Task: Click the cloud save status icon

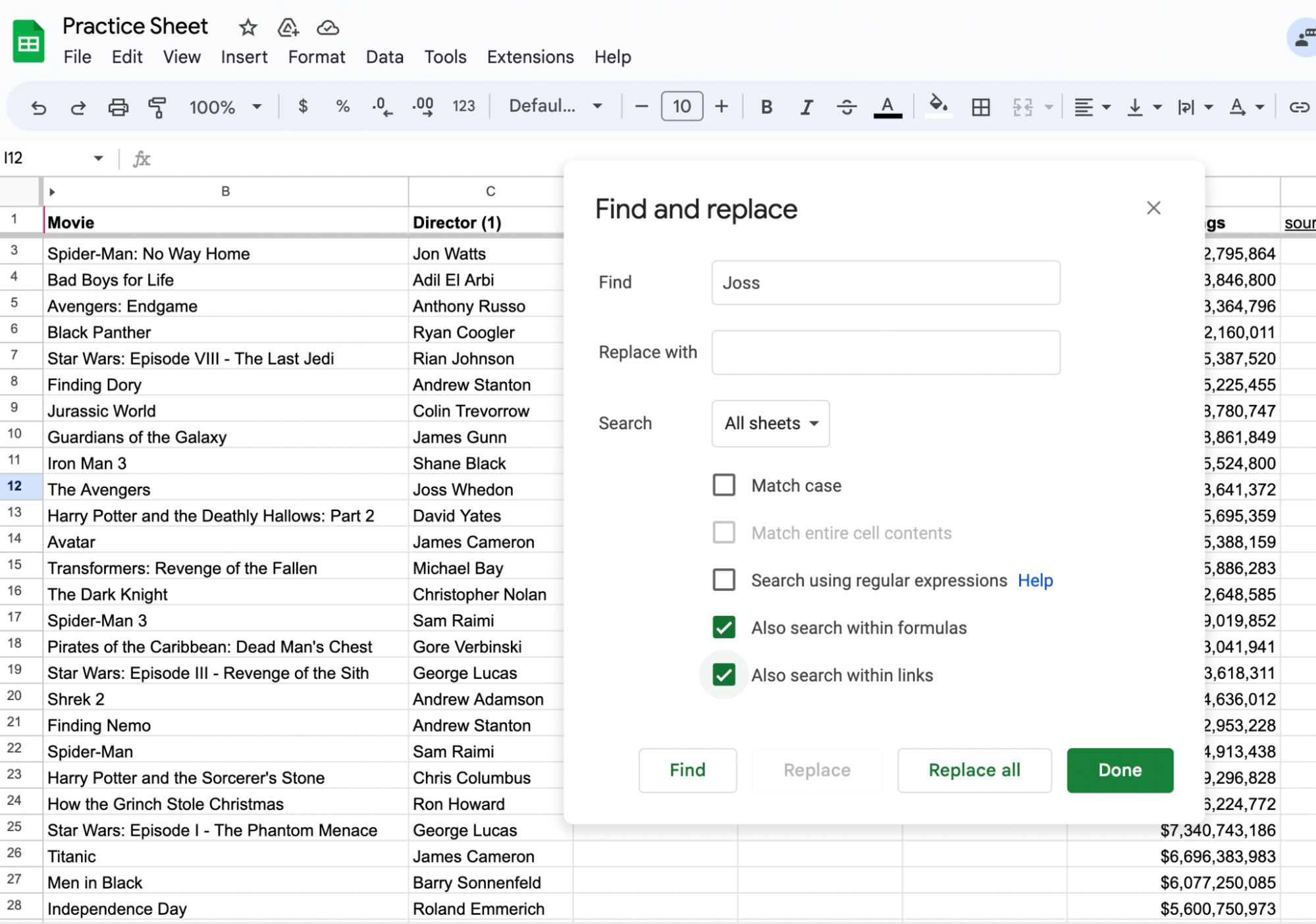Action: 328,28
